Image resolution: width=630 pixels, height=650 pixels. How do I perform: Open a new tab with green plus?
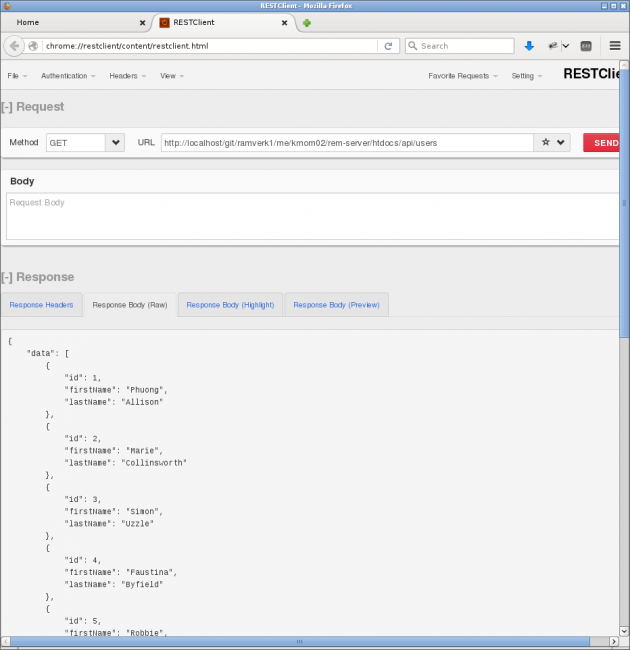click(307, 23)
